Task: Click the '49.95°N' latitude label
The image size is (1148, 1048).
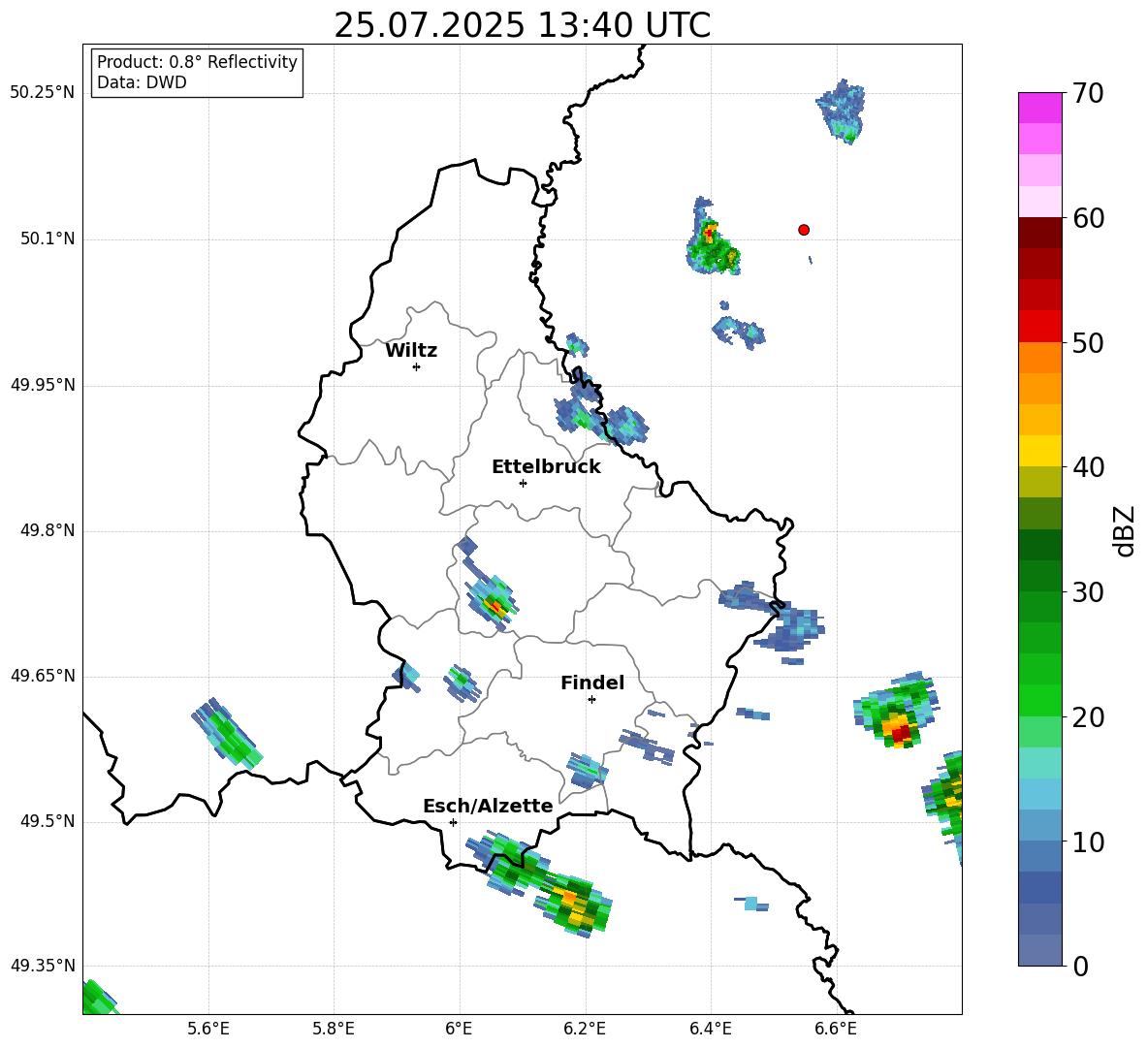Action: (43, 384)
